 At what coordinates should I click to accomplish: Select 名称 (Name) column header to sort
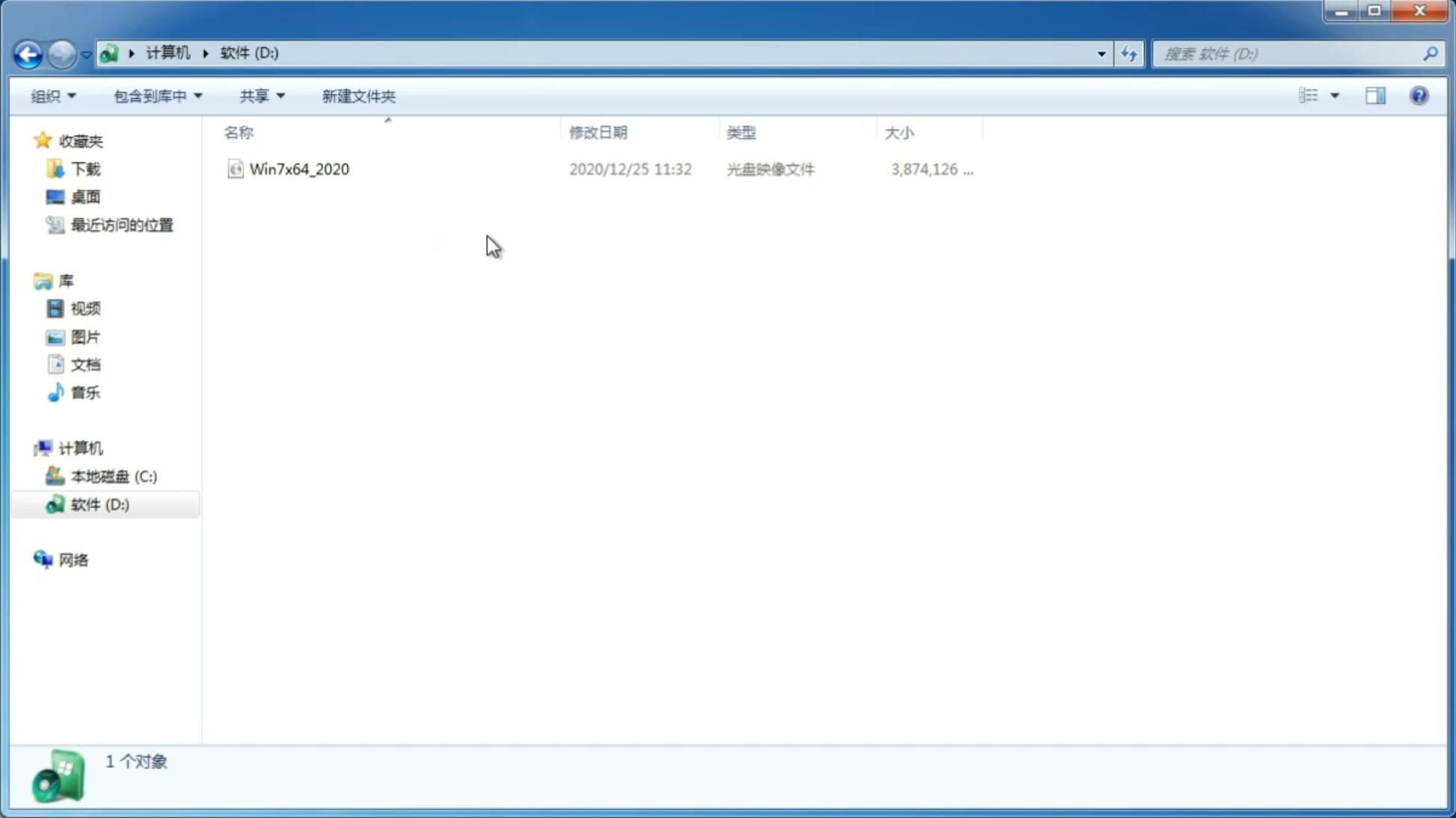pyautogui.click(x=239, y=131)
